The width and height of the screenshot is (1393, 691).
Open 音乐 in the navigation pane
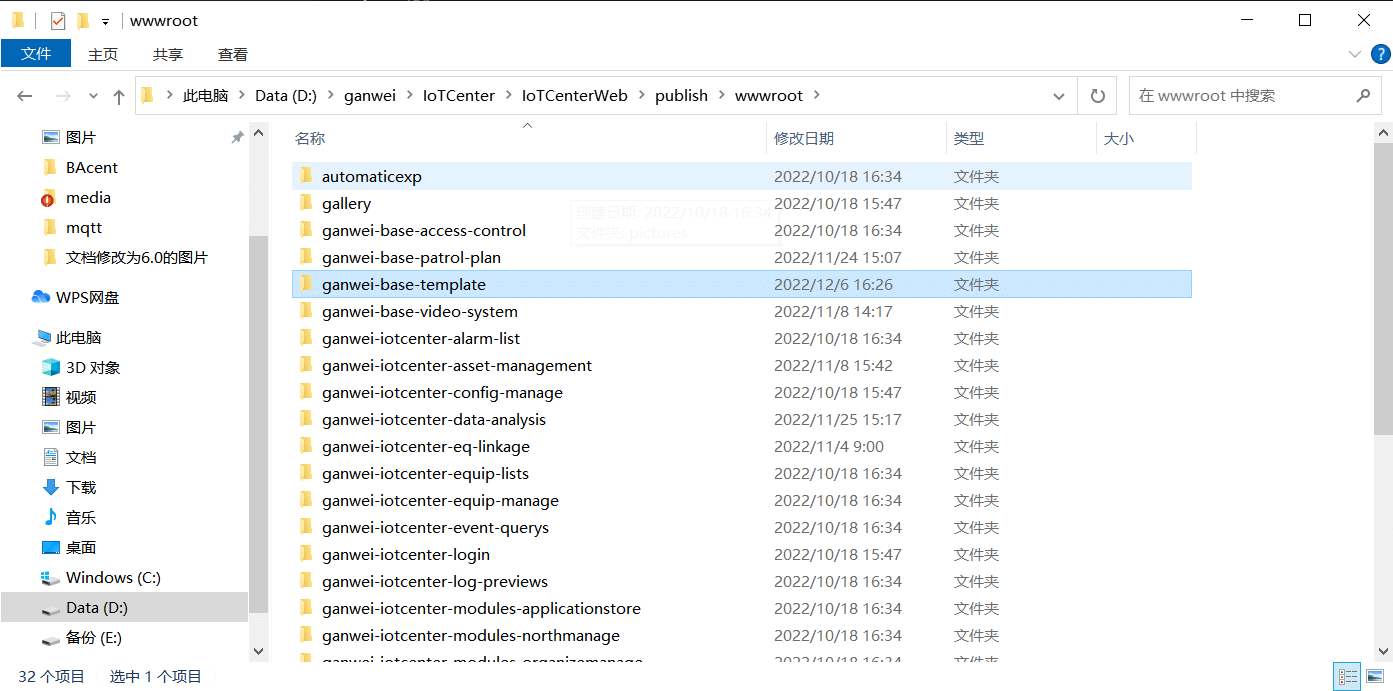pos(81,518)
